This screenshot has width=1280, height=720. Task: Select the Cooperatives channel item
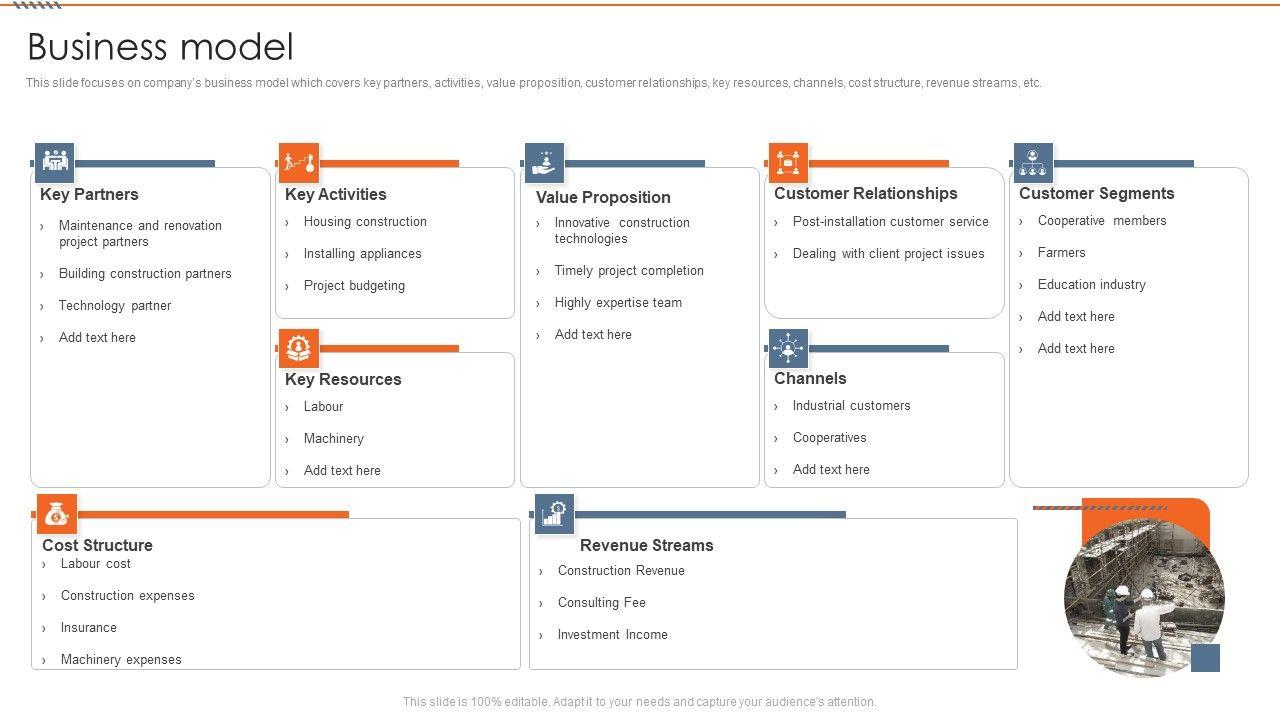tap(829, 438)
